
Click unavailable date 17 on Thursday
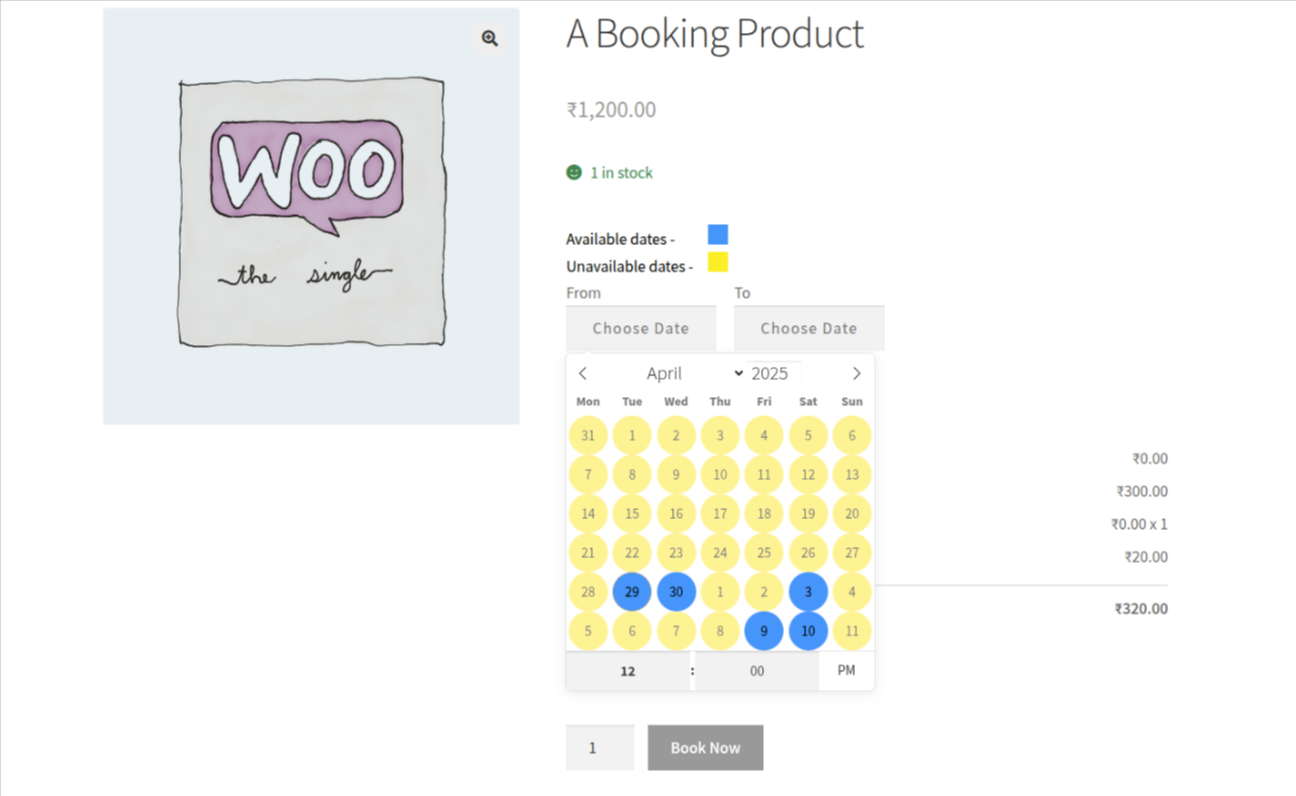coord(720,514)
